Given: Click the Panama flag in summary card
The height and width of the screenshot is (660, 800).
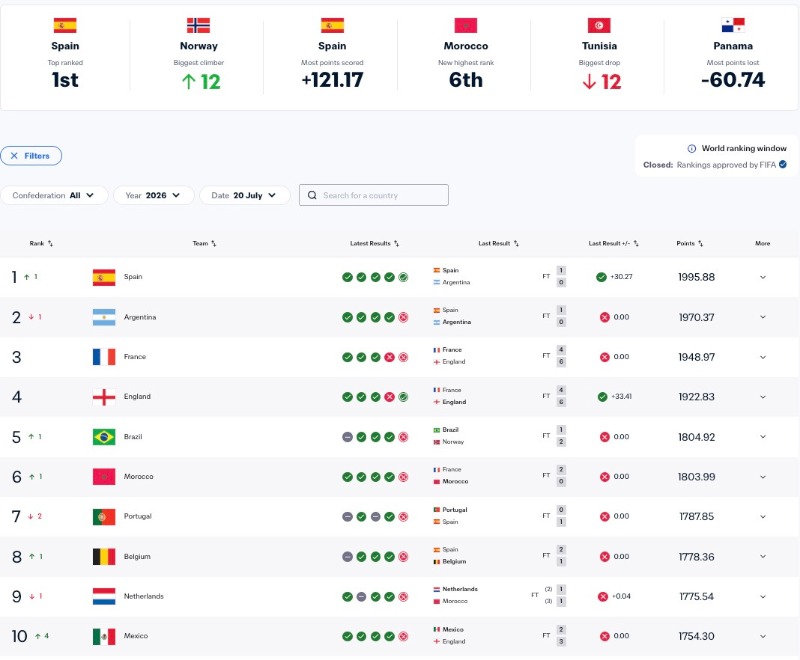Looking at the screenshot, I should coord(733,25).
